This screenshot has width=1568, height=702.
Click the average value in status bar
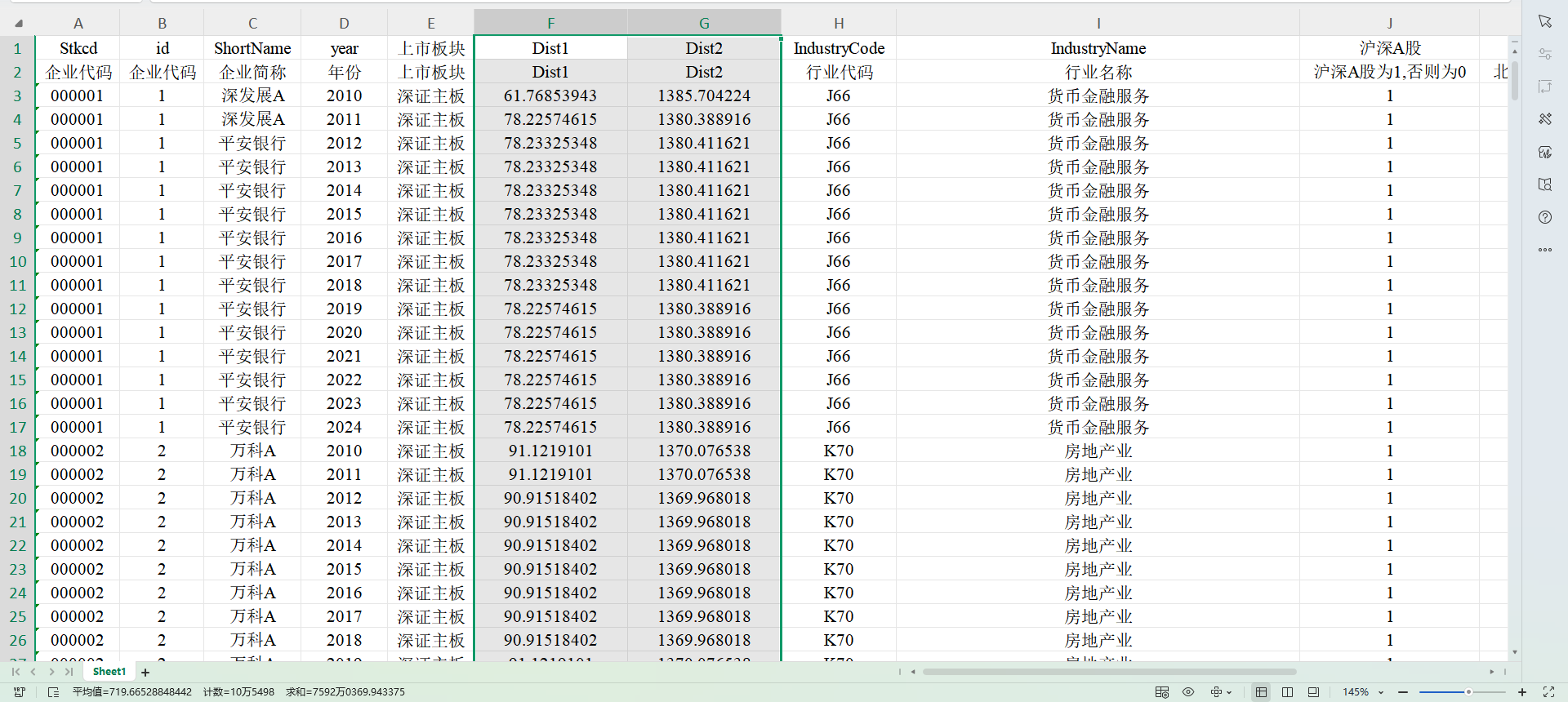point(132,692)
